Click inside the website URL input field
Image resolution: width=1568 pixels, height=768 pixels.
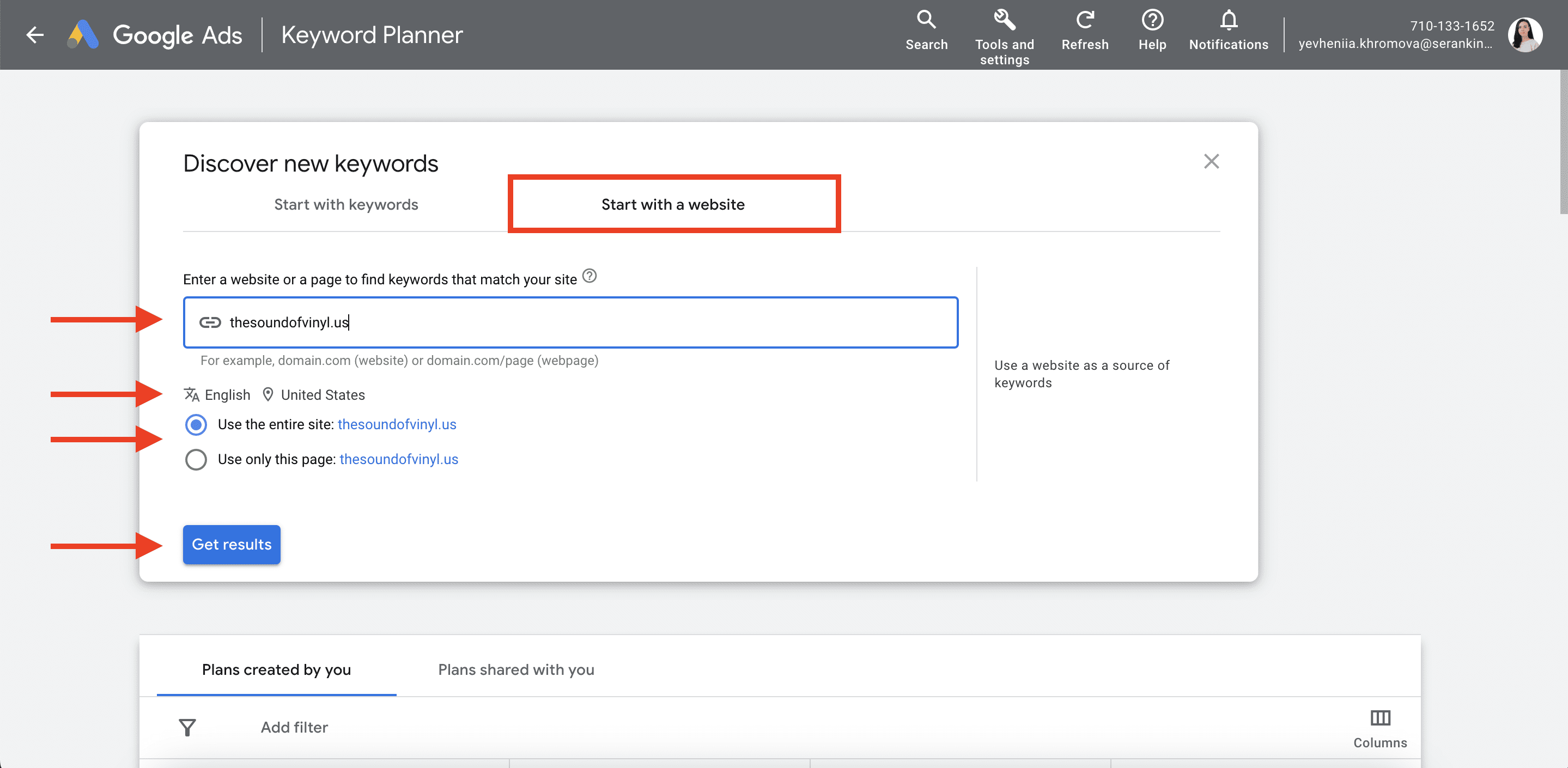click(569, 322)
